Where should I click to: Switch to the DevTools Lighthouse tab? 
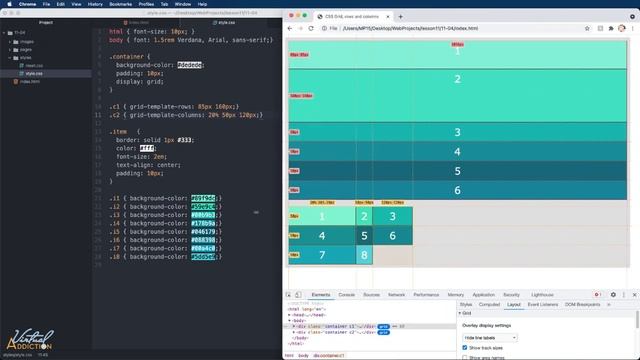tap(542, 295)
